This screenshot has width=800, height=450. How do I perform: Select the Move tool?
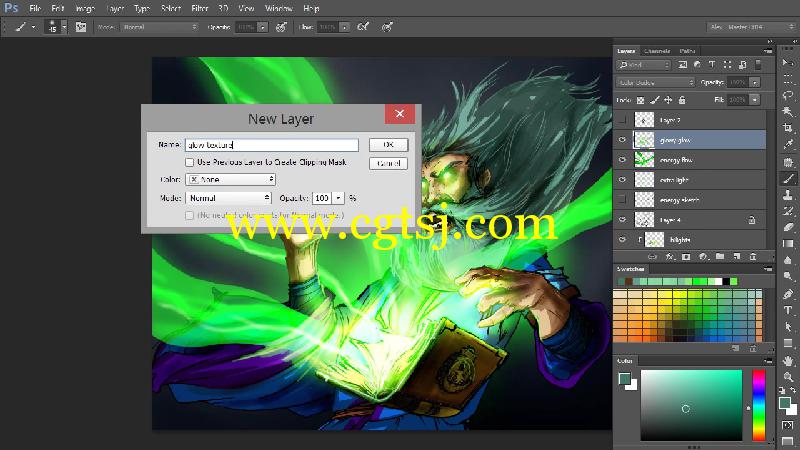788,62
